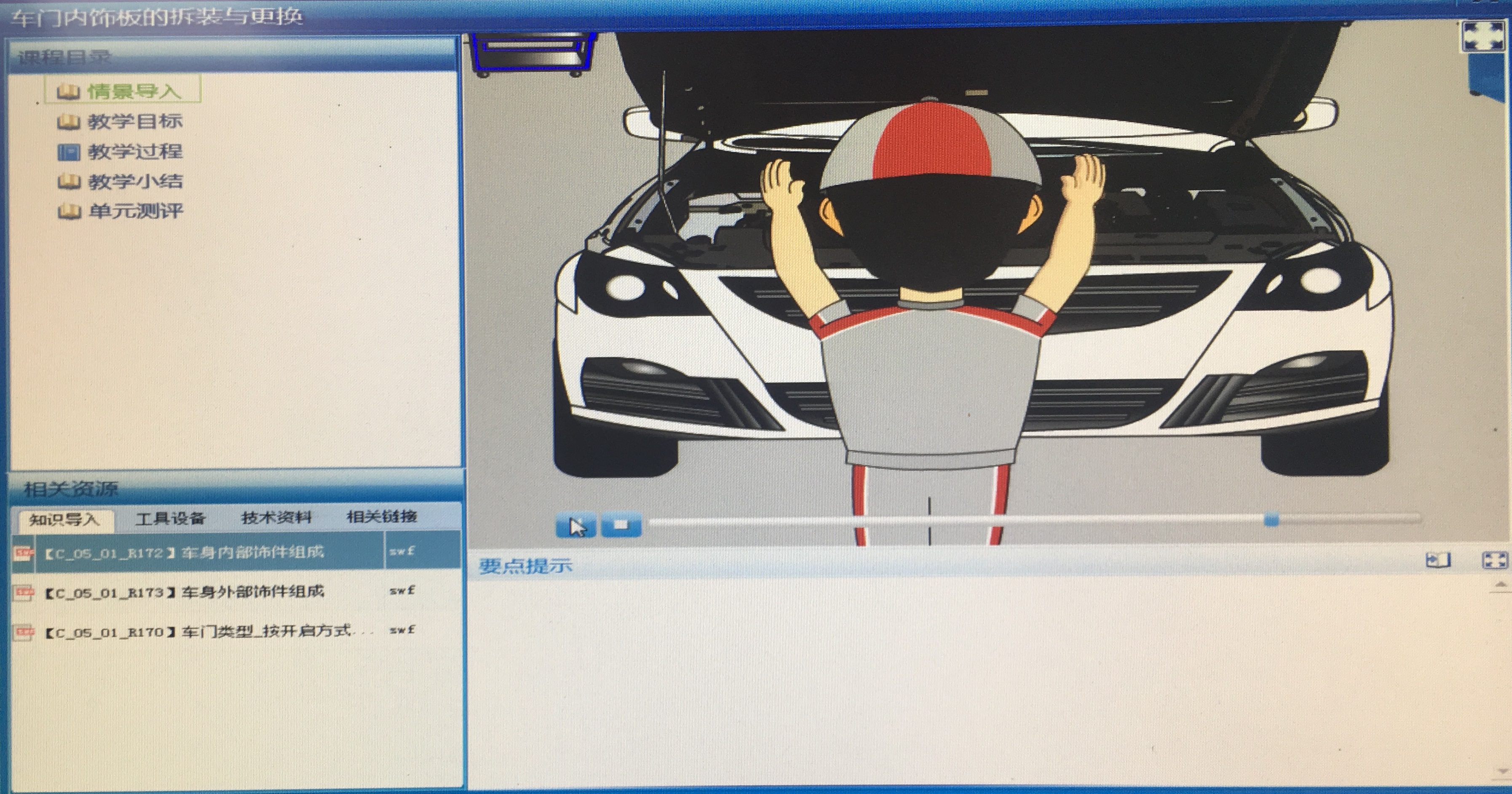Open the 相关链接 tab
This screenshot has height=794, width=1512.
click(382, 516)
